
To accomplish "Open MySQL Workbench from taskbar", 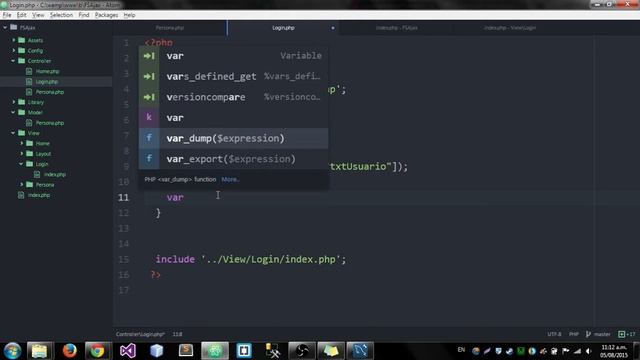I will tap(360, 351).
